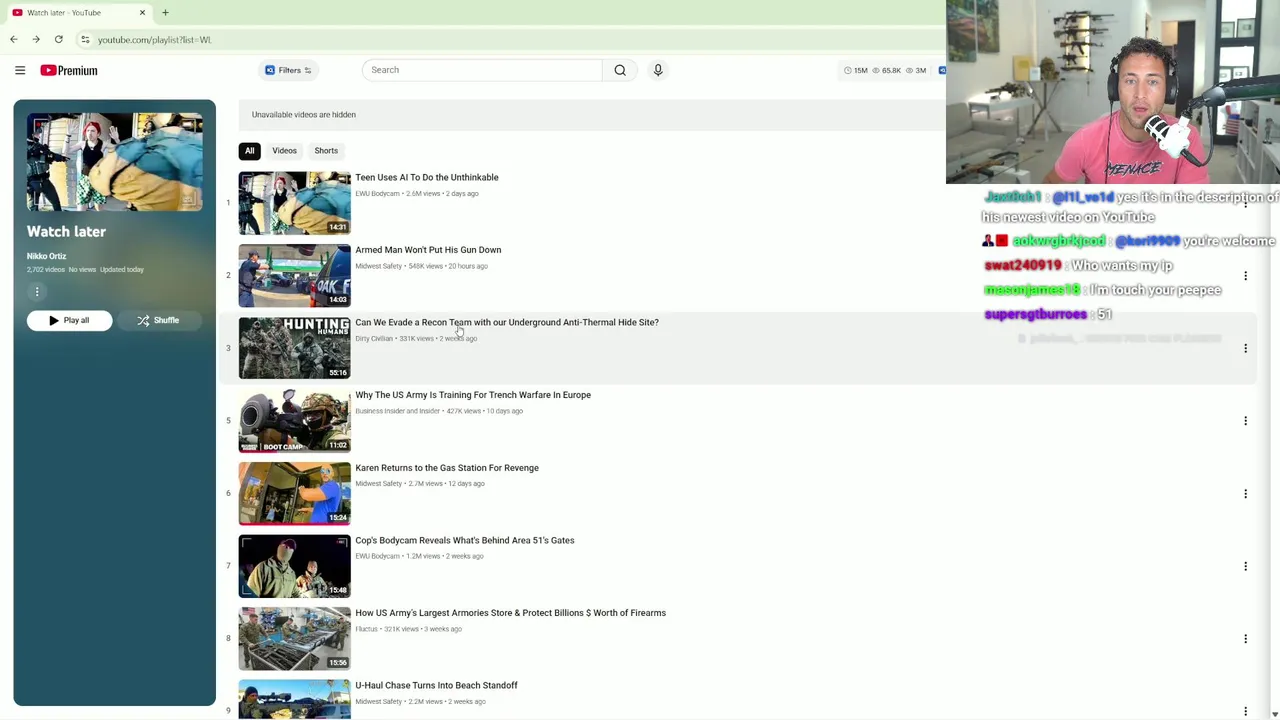Close the Watch later browser tab
This screenshot has height=720, width=1280.
[x=142, y=12]
